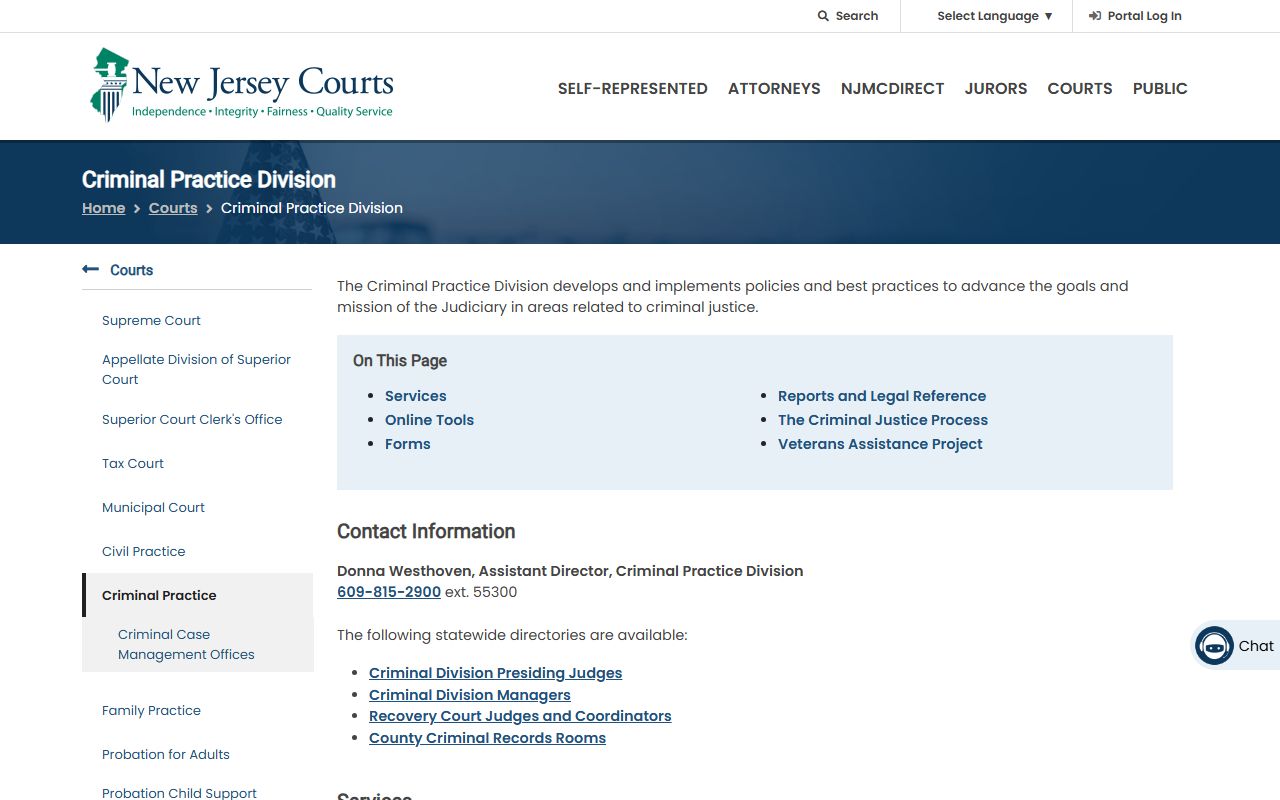The width and height of the screenshot is (1280, 800).
Task: Click the Search button text
Action: tap(857, 16)
